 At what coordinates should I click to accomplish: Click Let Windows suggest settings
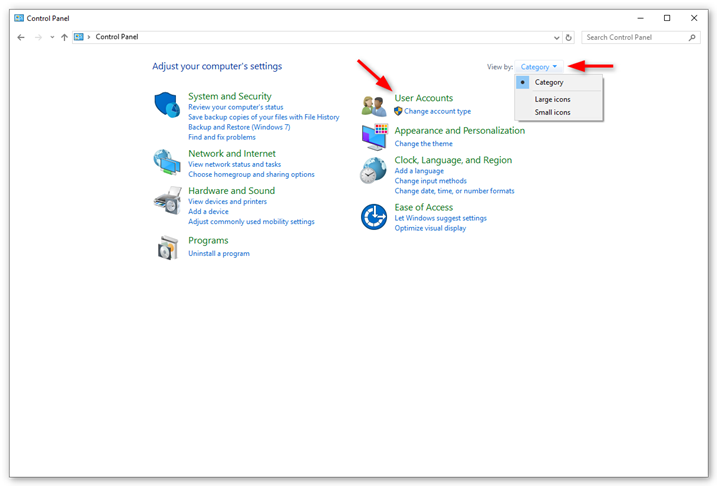click(x=440, y=218)
